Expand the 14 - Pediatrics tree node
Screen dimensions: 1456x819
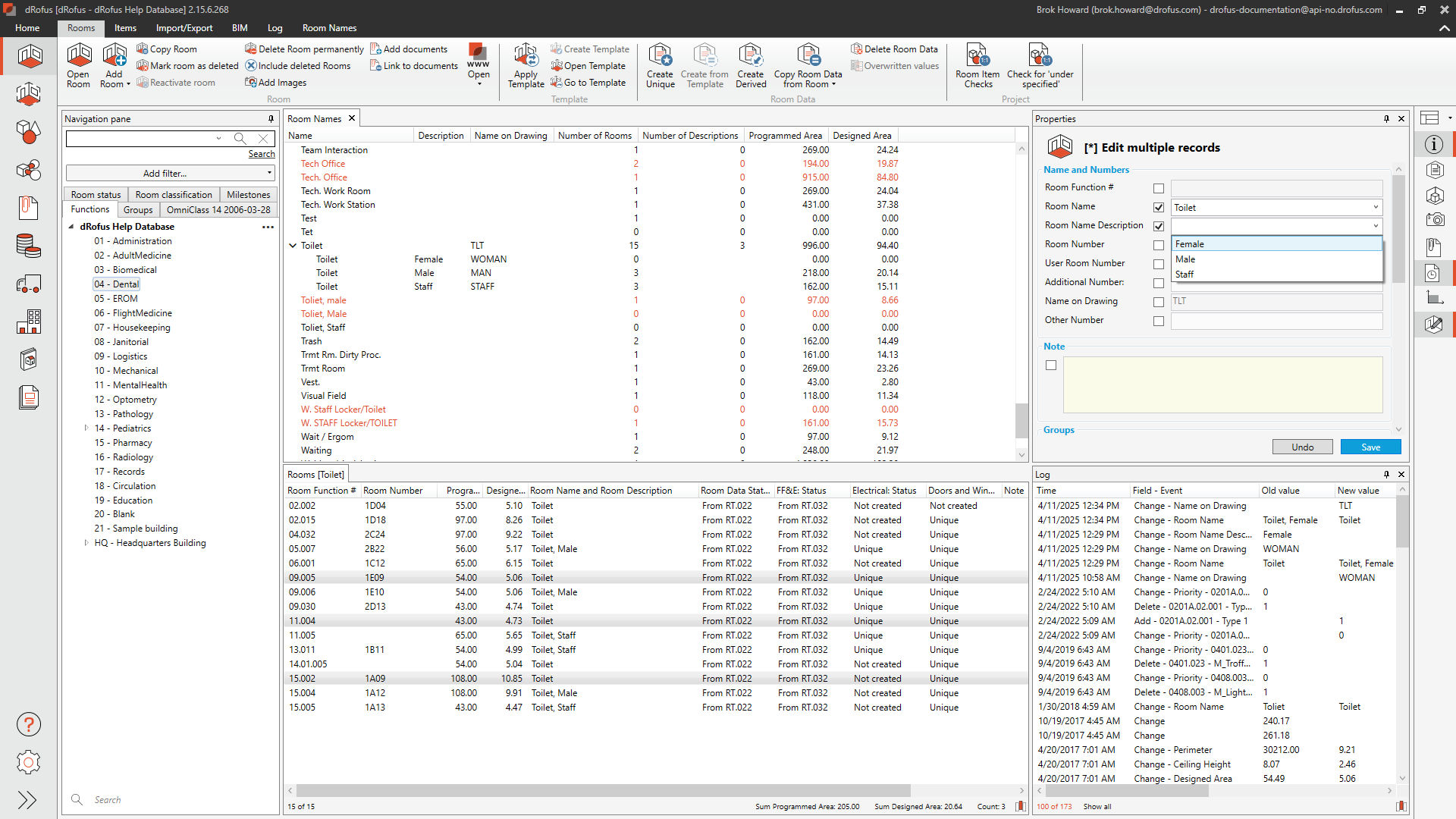tap(86, 428)
